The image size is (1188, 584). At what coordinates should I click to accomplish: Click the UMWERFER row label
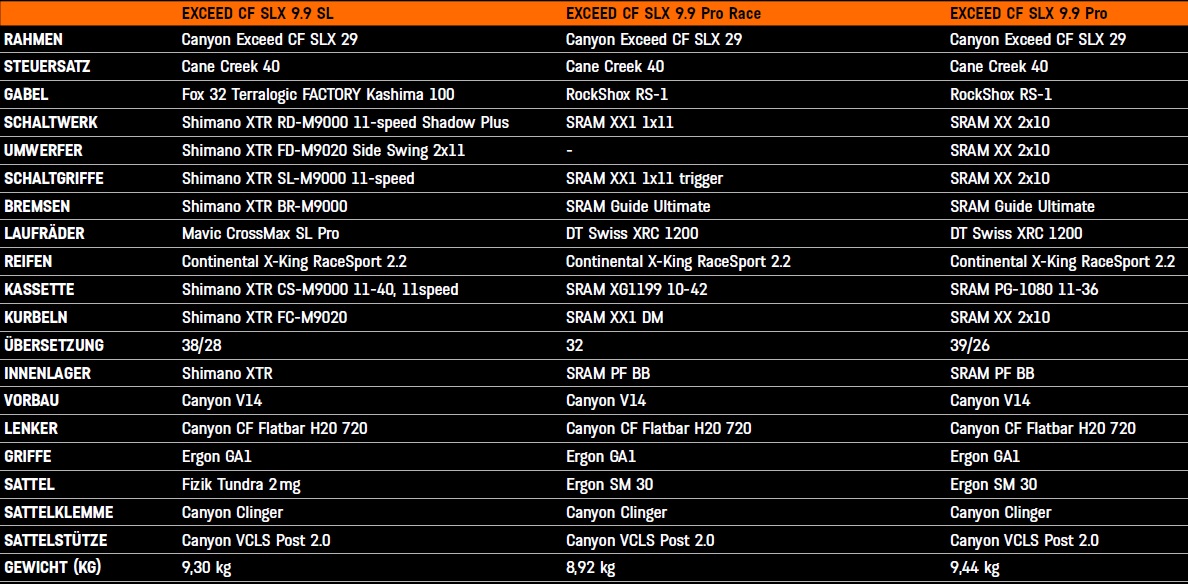tap(43, 151)
